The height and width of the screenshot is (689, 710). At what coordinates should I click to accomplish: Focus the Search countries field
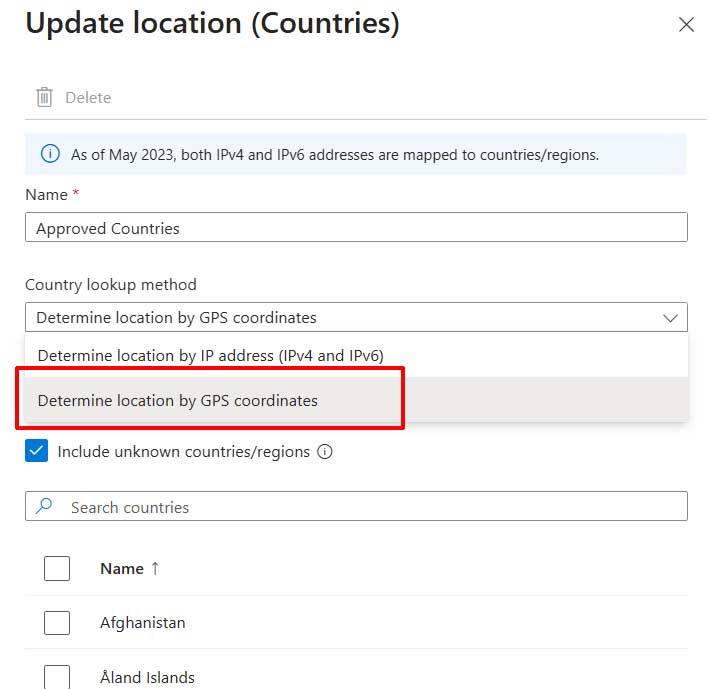coord(370,507)
